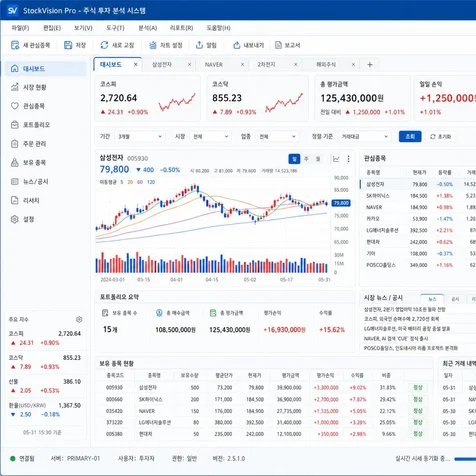476x476 pixels.
Task: Switch to the 해외주식 tab
Action: [x=326, y=64]
